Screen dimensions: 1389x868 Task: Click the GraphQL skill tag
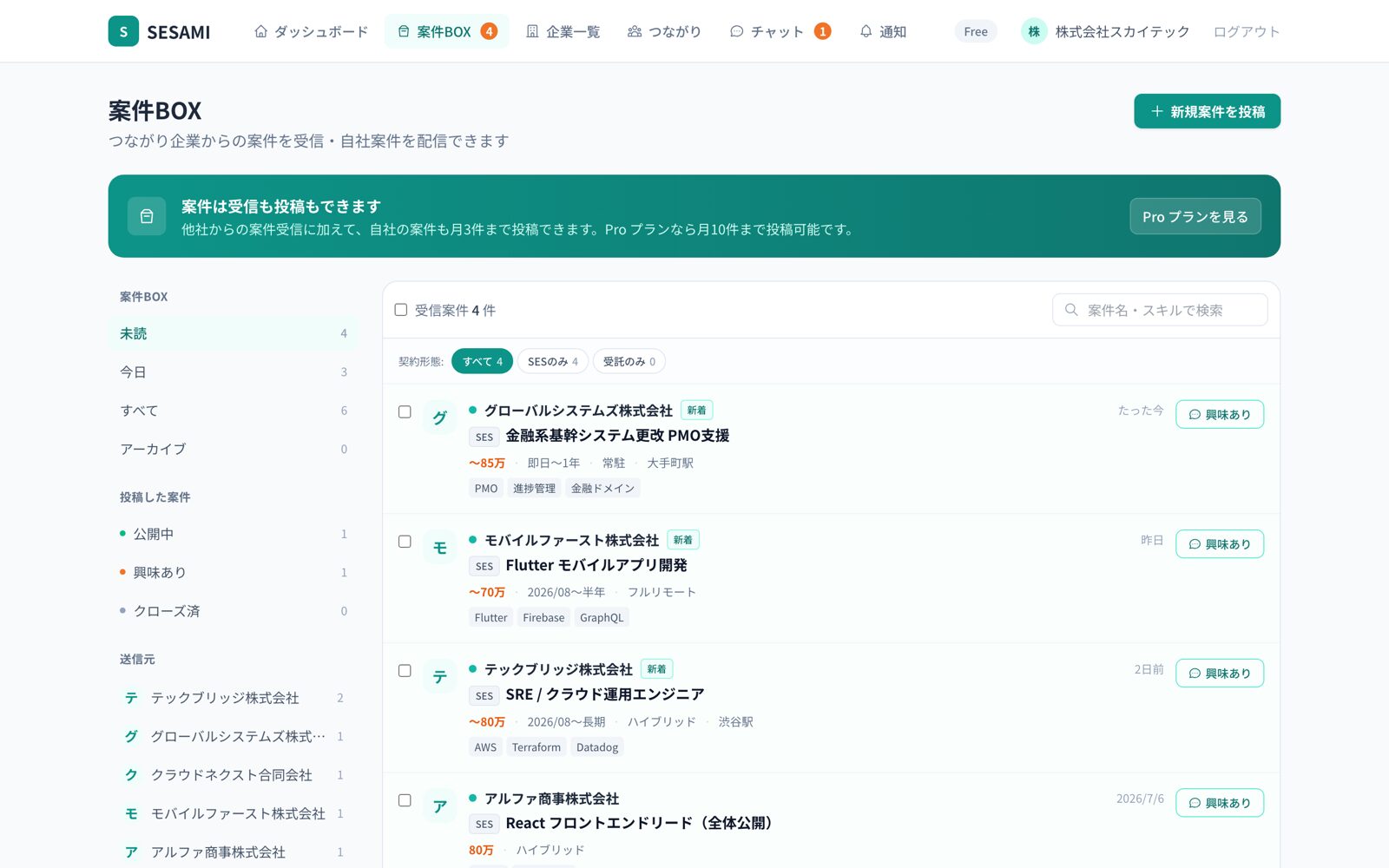(602, 617)
